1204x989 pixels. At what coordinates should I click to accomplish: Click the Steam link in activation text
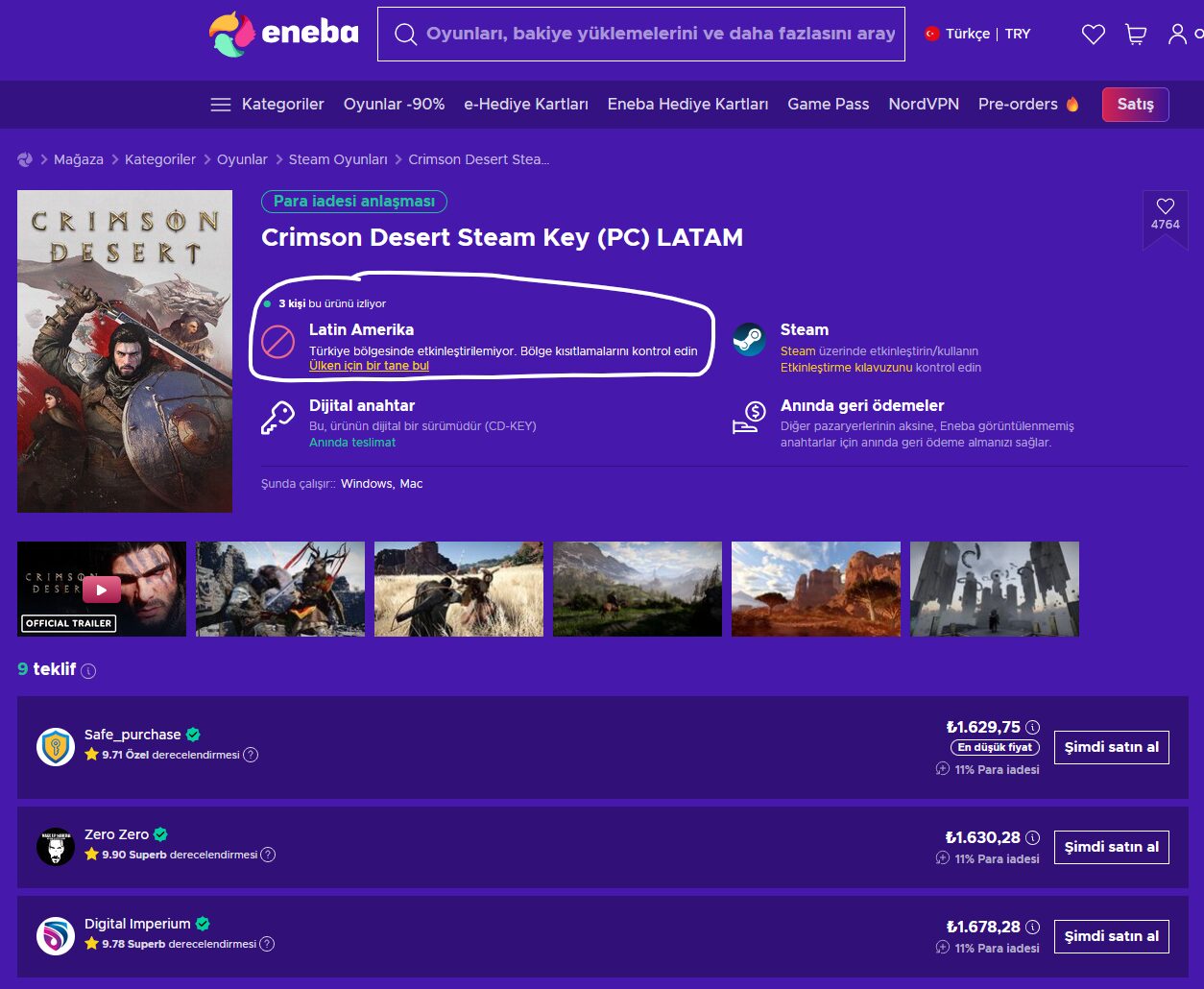point(798,351)
